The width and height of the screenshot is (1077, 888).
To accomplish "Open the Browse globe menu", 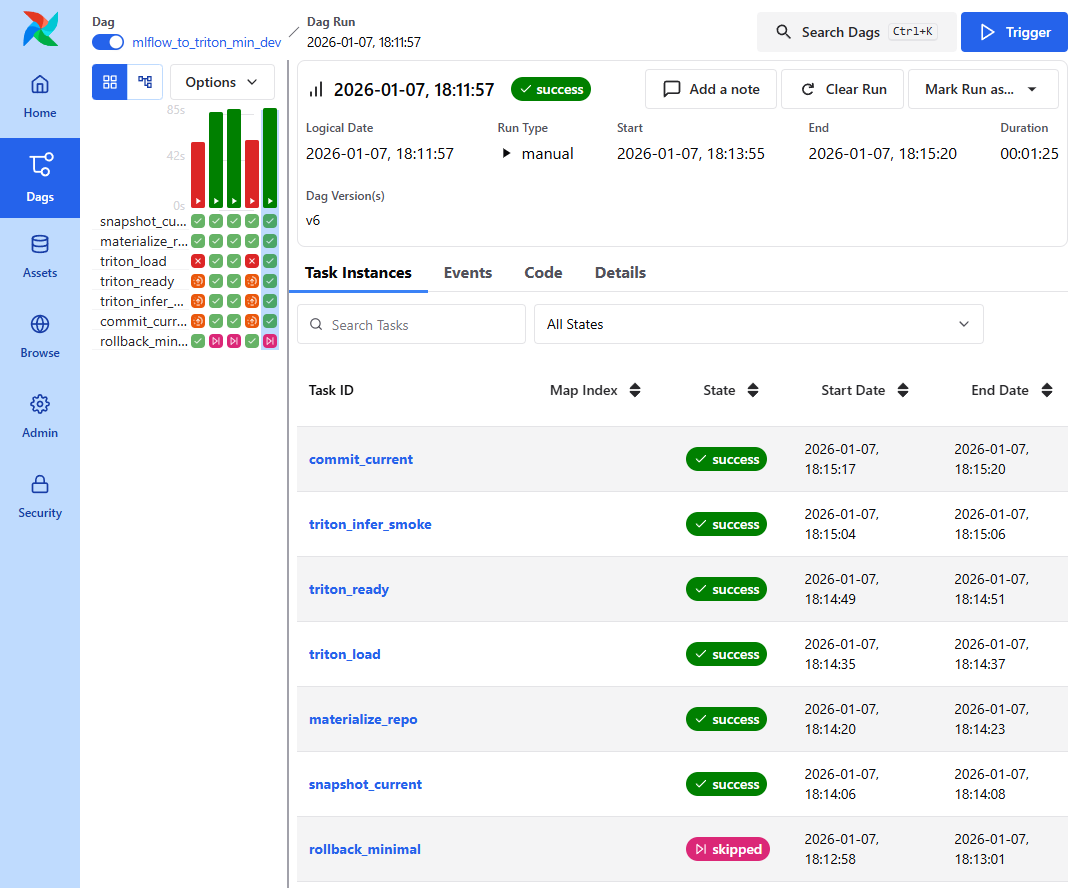I will [x=40, y=337].
